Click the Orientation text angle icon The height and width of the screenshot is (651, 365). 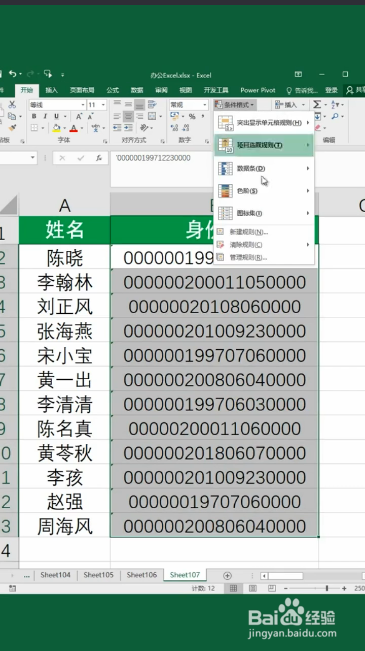pos(144,127)
